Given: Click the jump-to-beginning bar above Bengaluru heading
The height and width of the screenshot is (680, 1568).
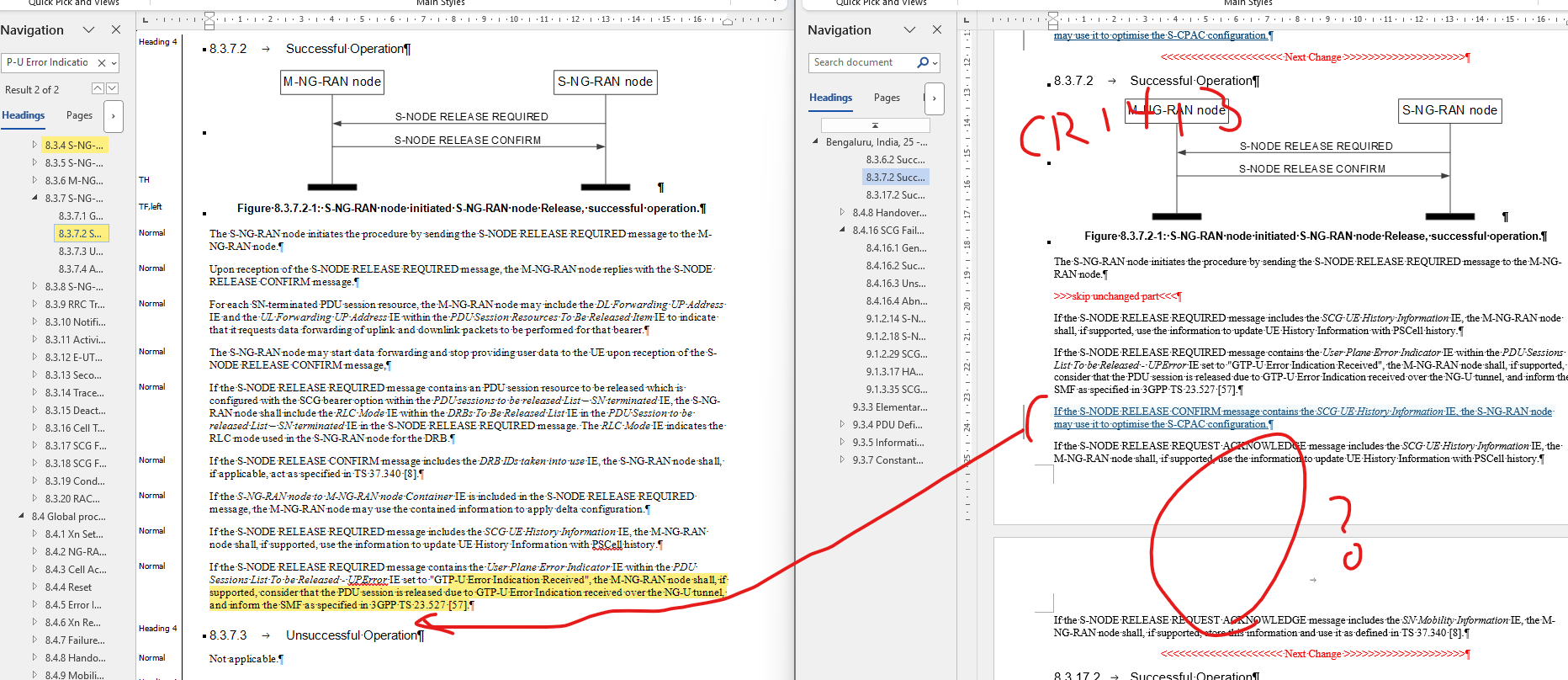Looking at the screenshot, I should click(874, 125).
